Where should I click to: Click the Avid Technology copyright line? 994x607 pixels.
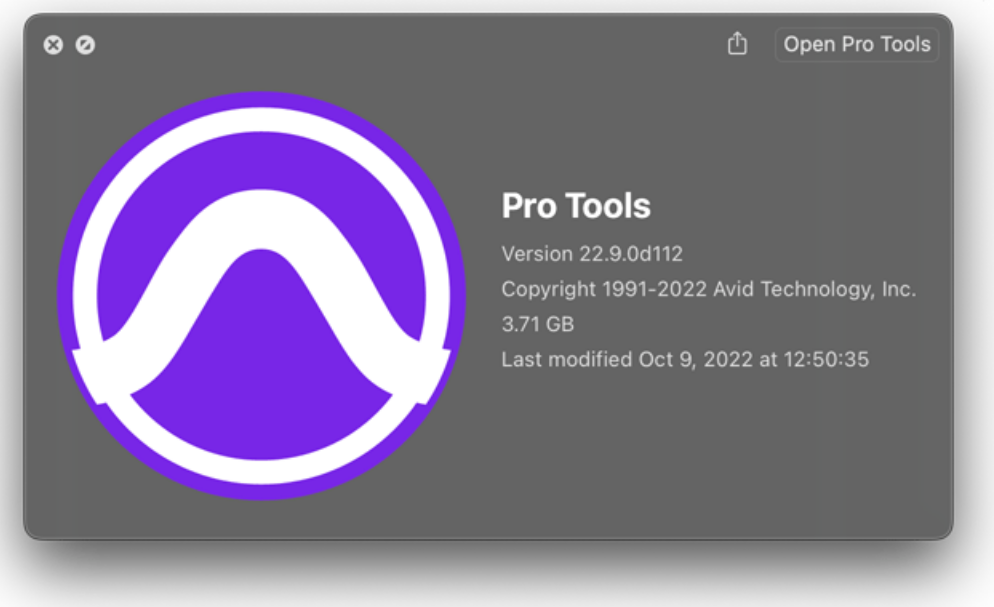pyautogui.click(x=708, y=290)
